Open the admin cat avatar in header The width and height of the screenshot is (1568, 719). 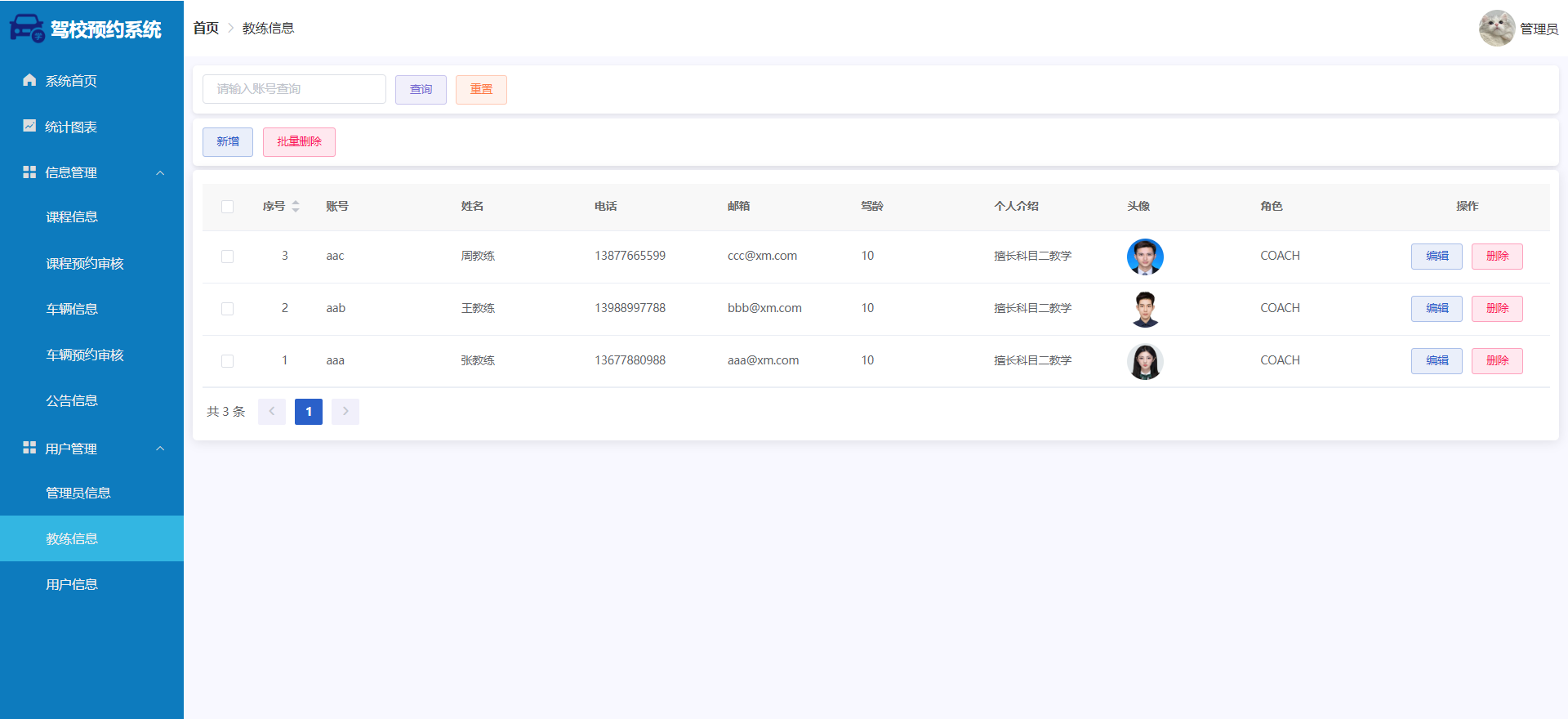1497,29
